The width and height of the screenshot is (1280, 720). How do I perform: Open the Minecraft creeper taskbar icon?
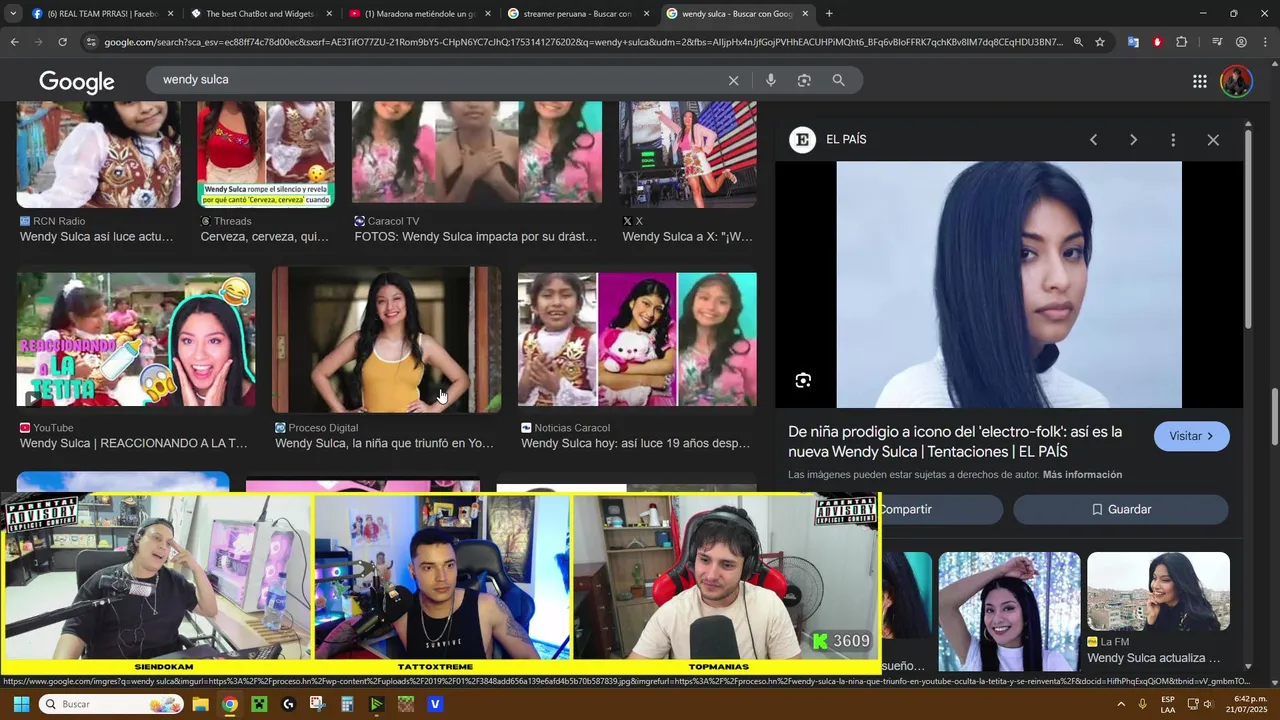pyautogui.click(x=259, y=704)
